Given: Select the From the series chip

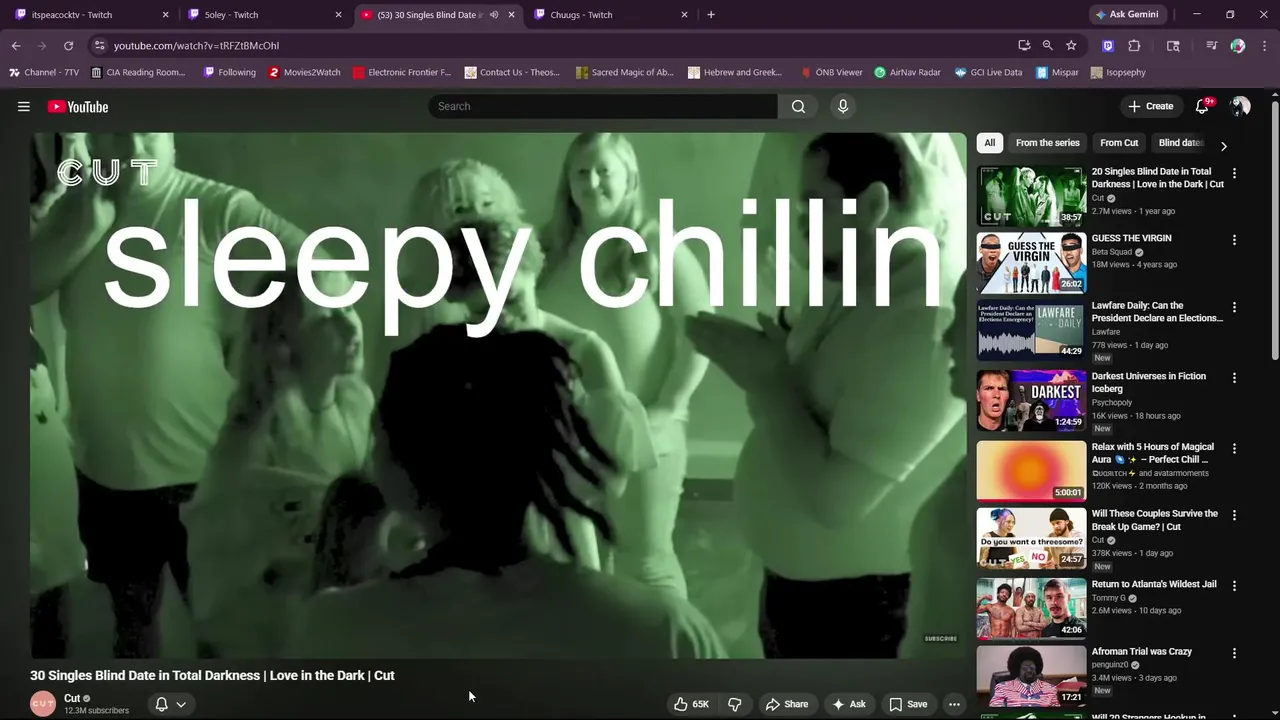Looking at the screenshot, I should click(x=1048, y=143).
